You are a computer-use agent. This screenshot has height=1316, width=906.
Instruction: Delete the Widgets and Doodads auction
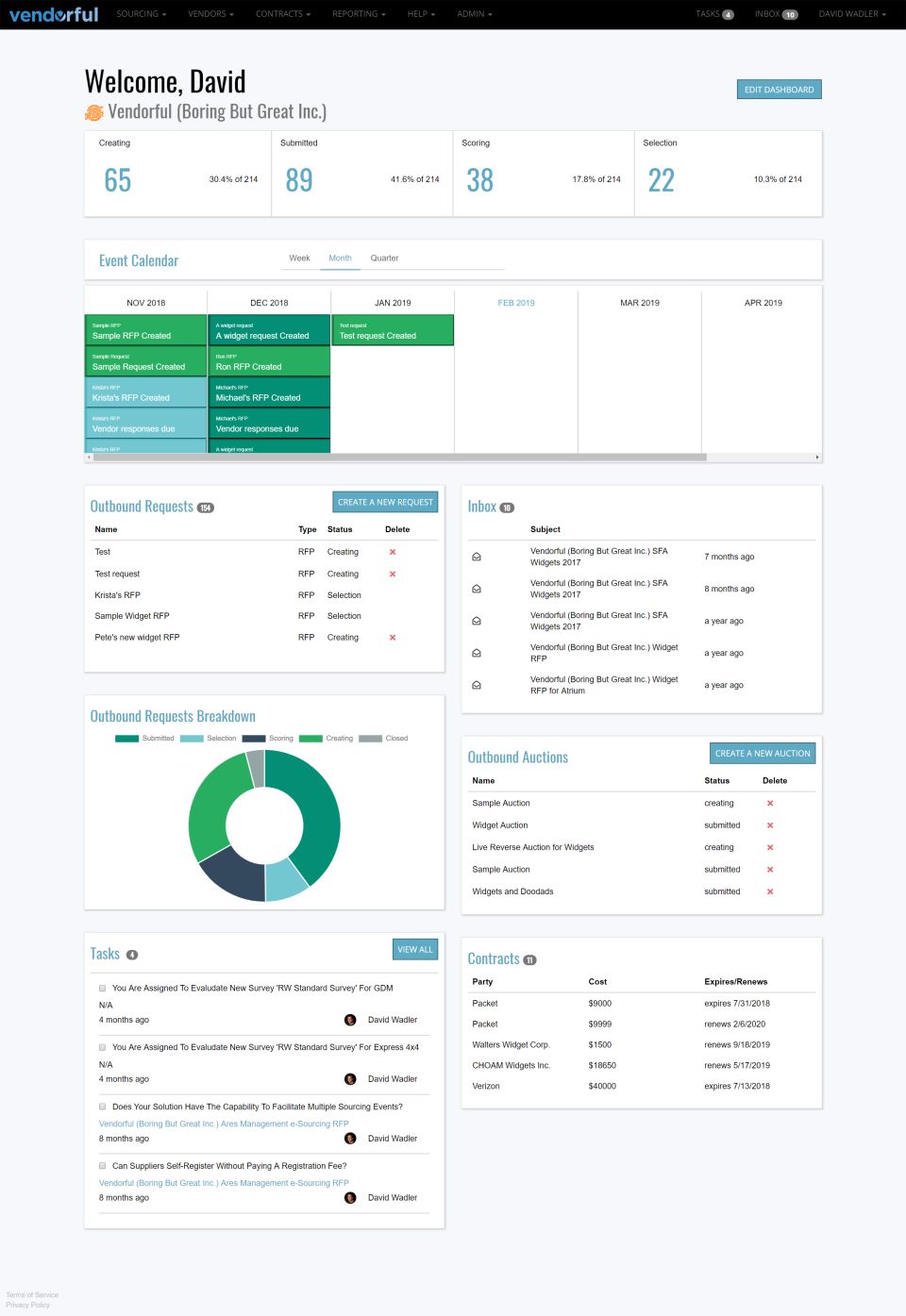(x=770, y=891)
